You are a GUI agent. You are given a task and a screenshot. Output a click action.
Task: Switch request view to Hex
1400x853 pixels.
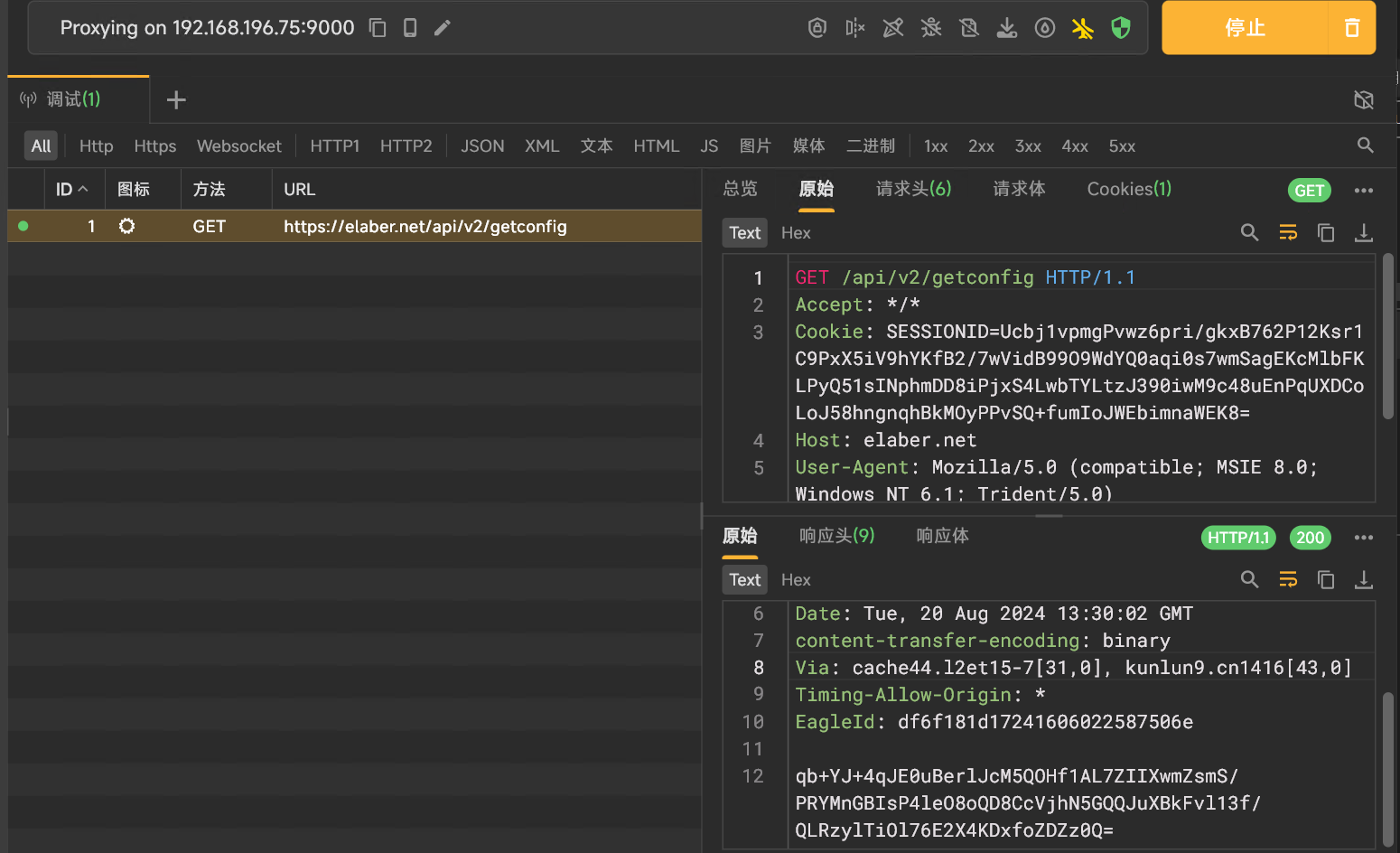point(796,233)
